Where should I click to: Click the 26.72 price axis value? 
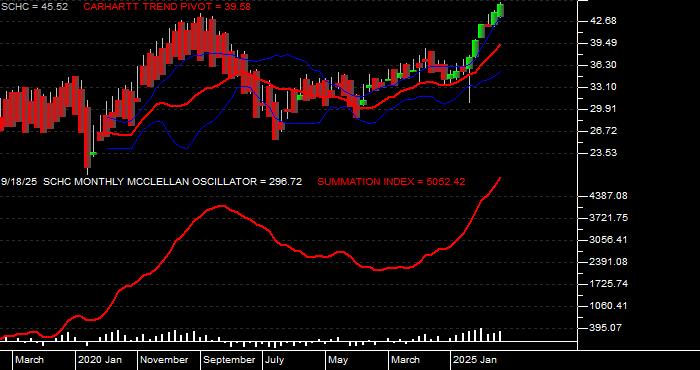pyautogui.click(x=603, y=131)
